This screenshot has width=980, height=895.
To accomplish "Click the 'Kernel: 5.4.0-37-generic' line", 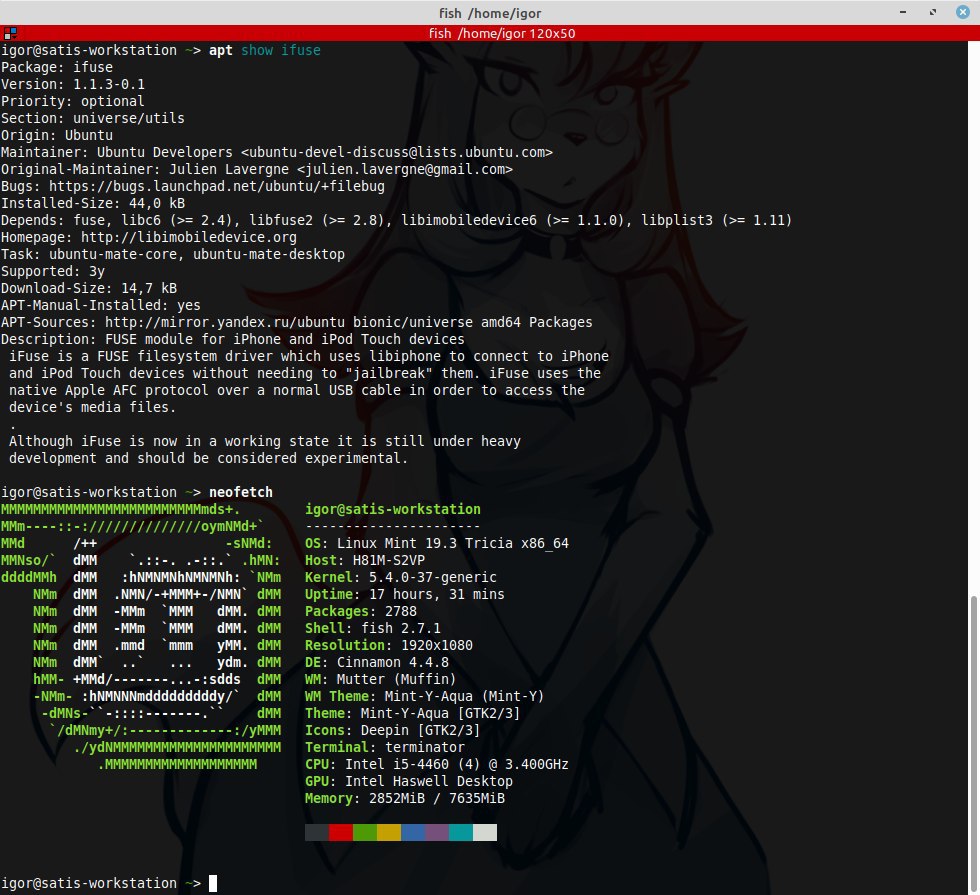I will click(x=401, y=578).
